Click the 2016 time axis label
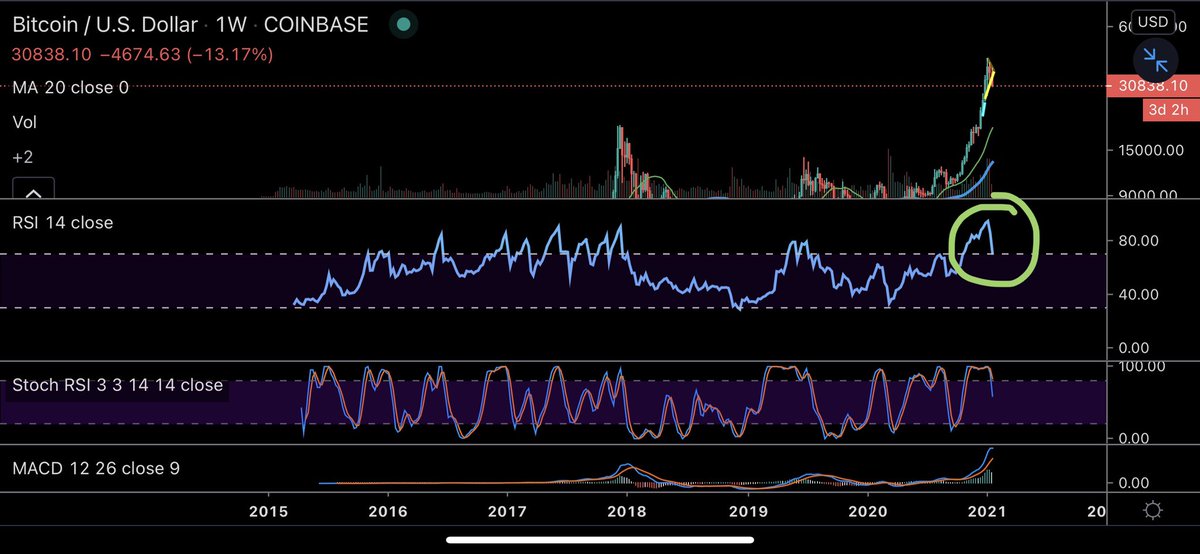The width and height of the screenshot is (1200, 554). (x=388, y=511)
